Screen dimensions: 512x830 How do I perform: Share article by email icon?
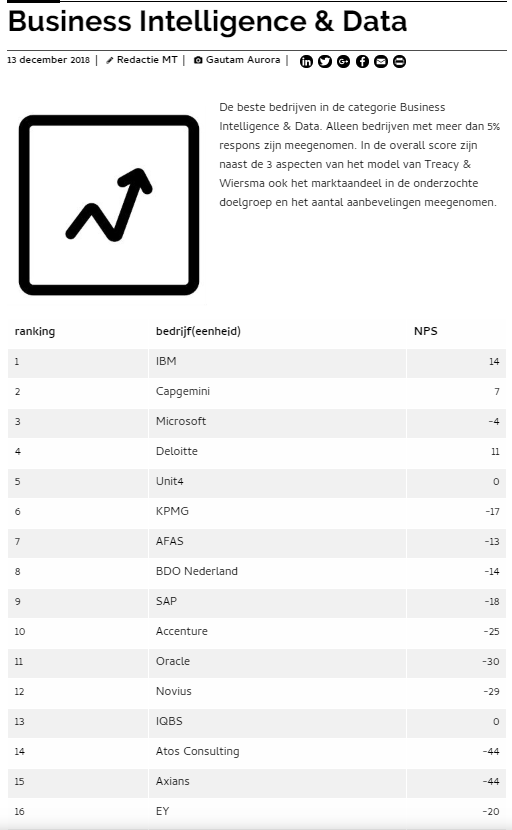pyautogui.click(x=381, y=61)
